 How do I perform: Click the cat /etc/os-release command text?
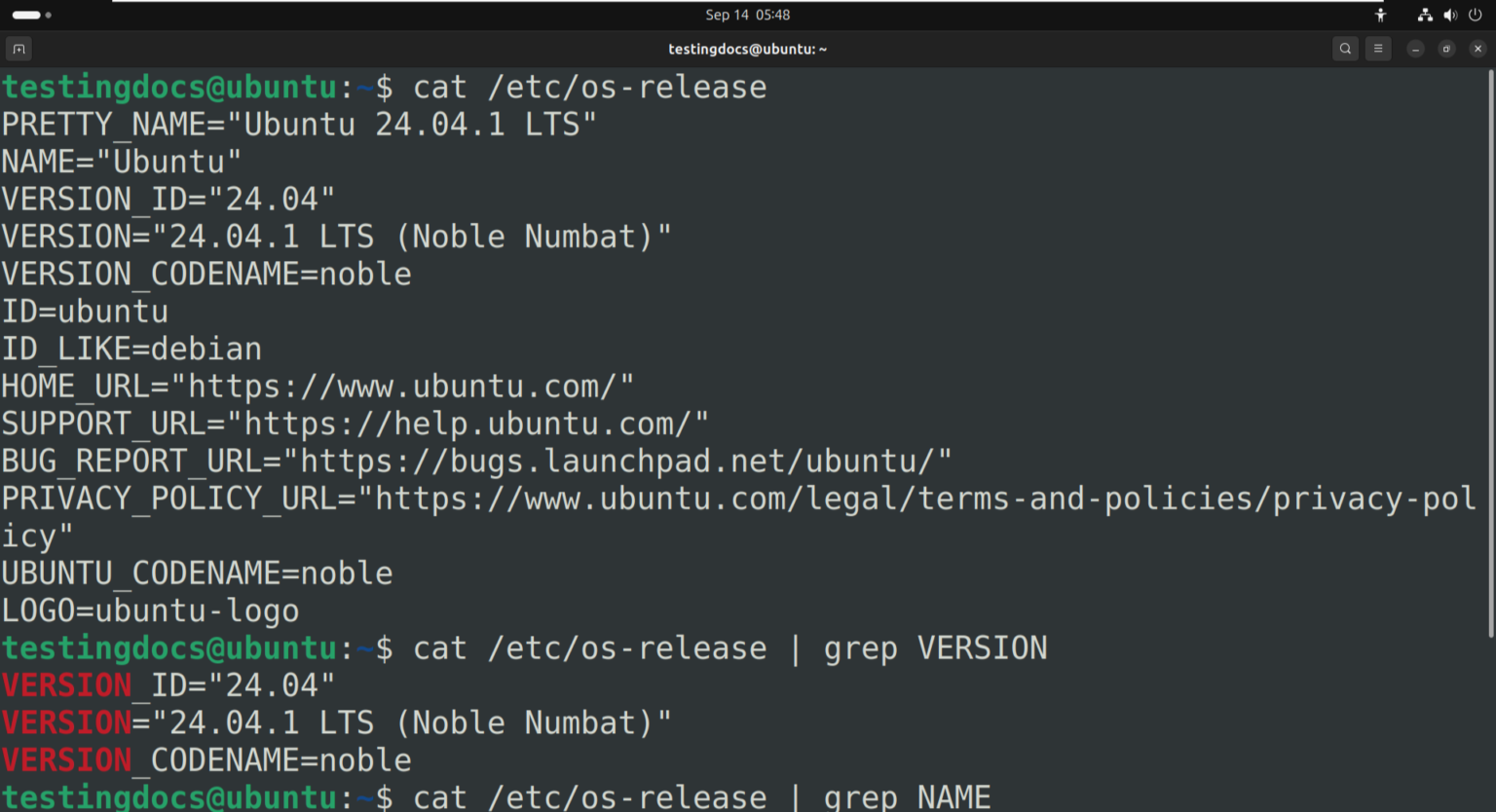coord(588,87)
